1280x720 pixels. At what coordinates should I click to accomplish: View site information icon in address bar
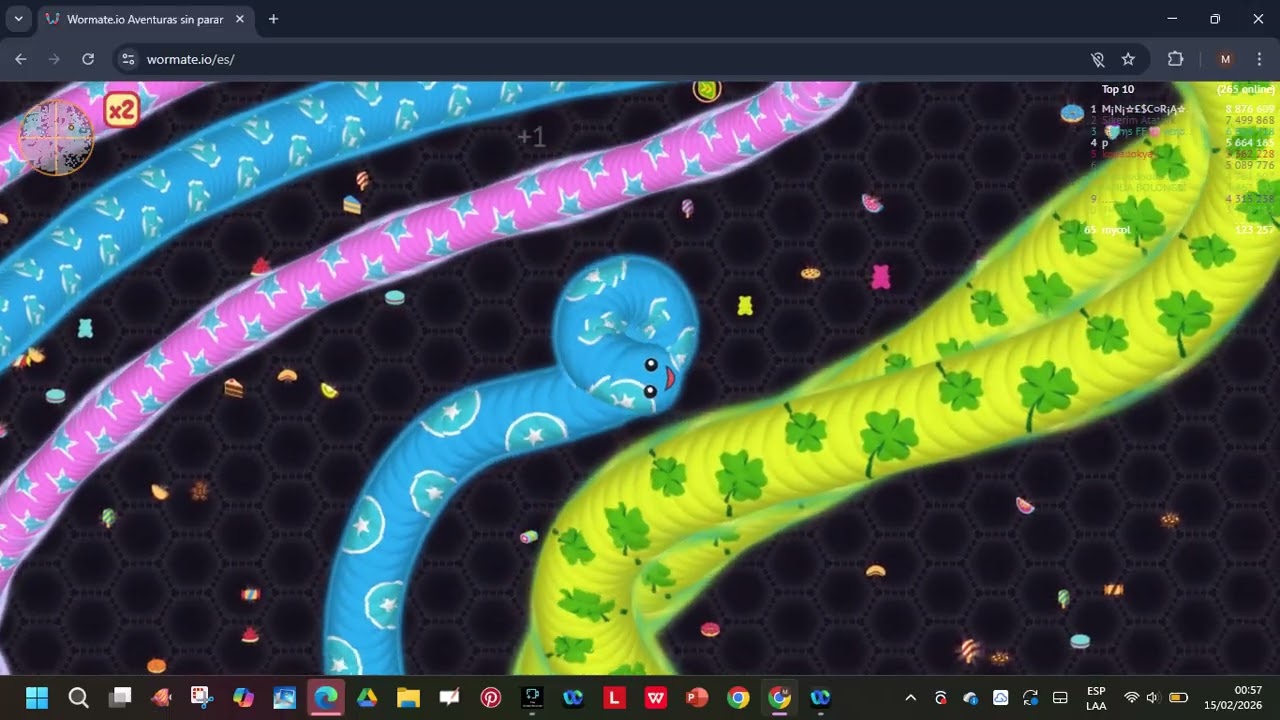point(127,59)
